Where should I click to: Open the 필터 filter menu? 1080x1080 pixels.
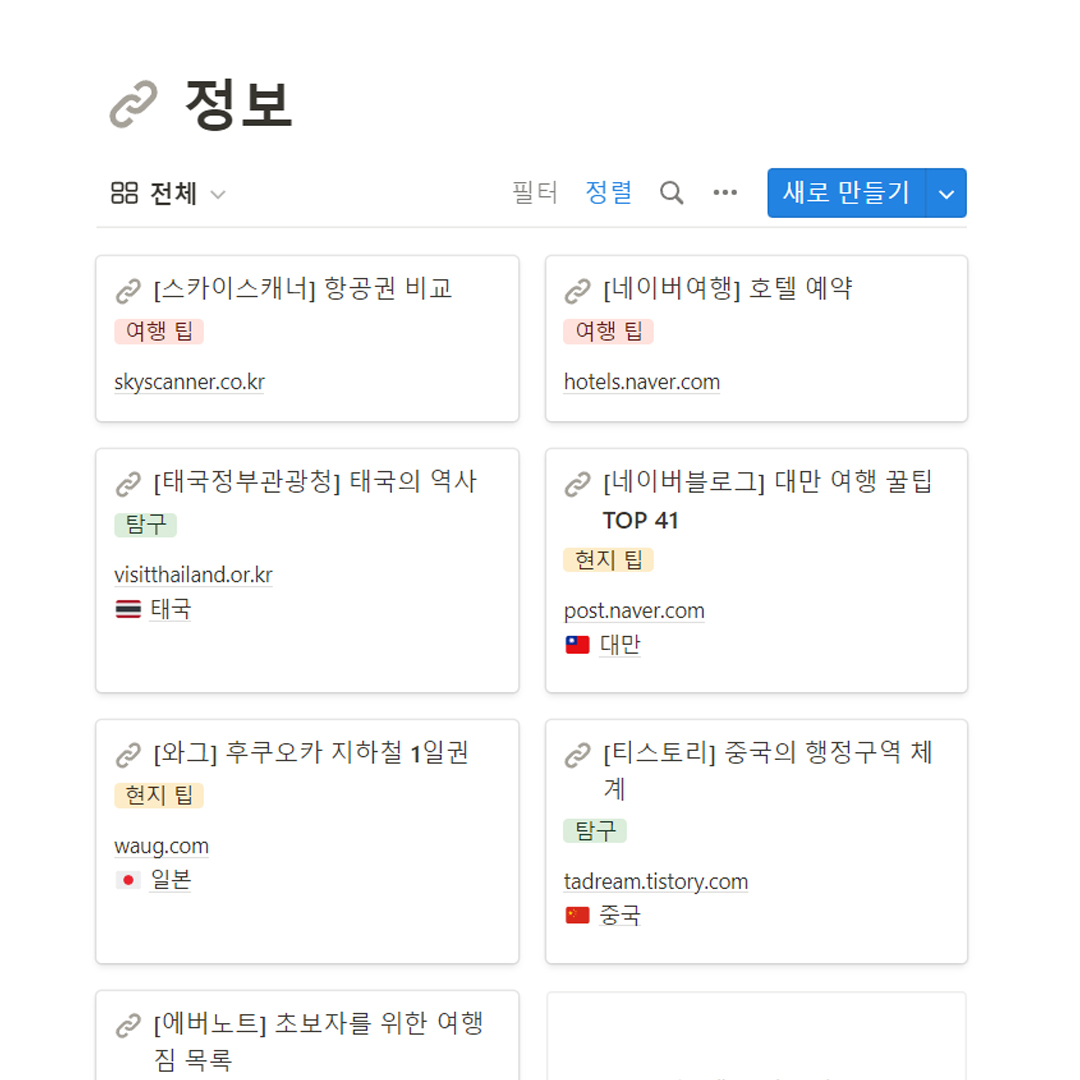coord(535,192)
